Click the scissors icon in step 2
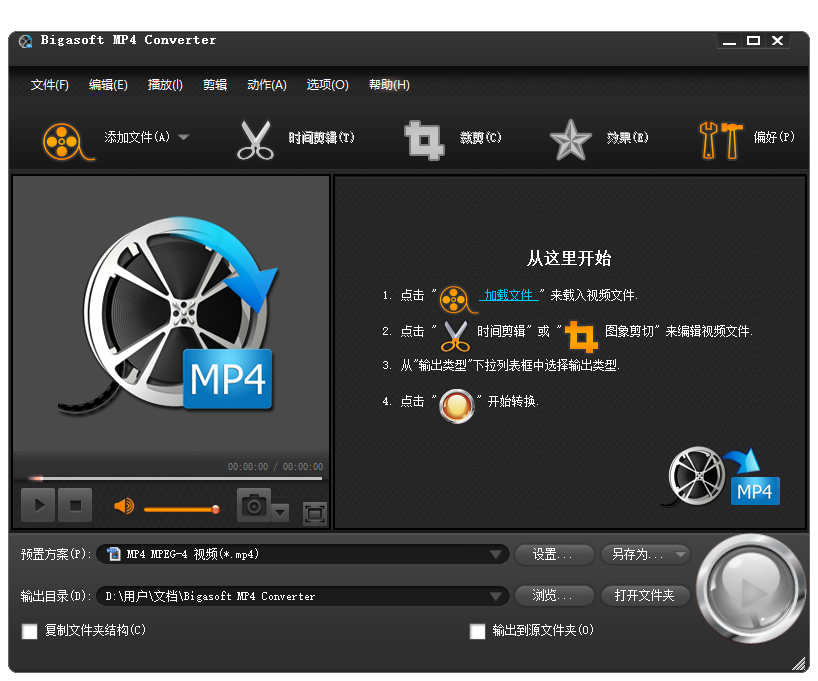Image resolution: width=818 pixels, height=681 pixels. [455, 336]
